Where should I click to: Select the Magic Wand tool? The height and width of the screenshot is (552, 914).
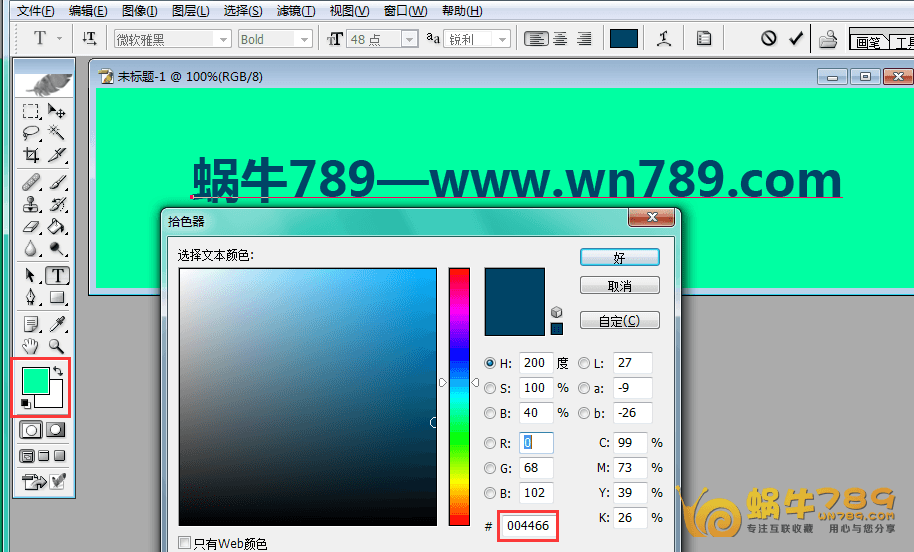[57, 133]
